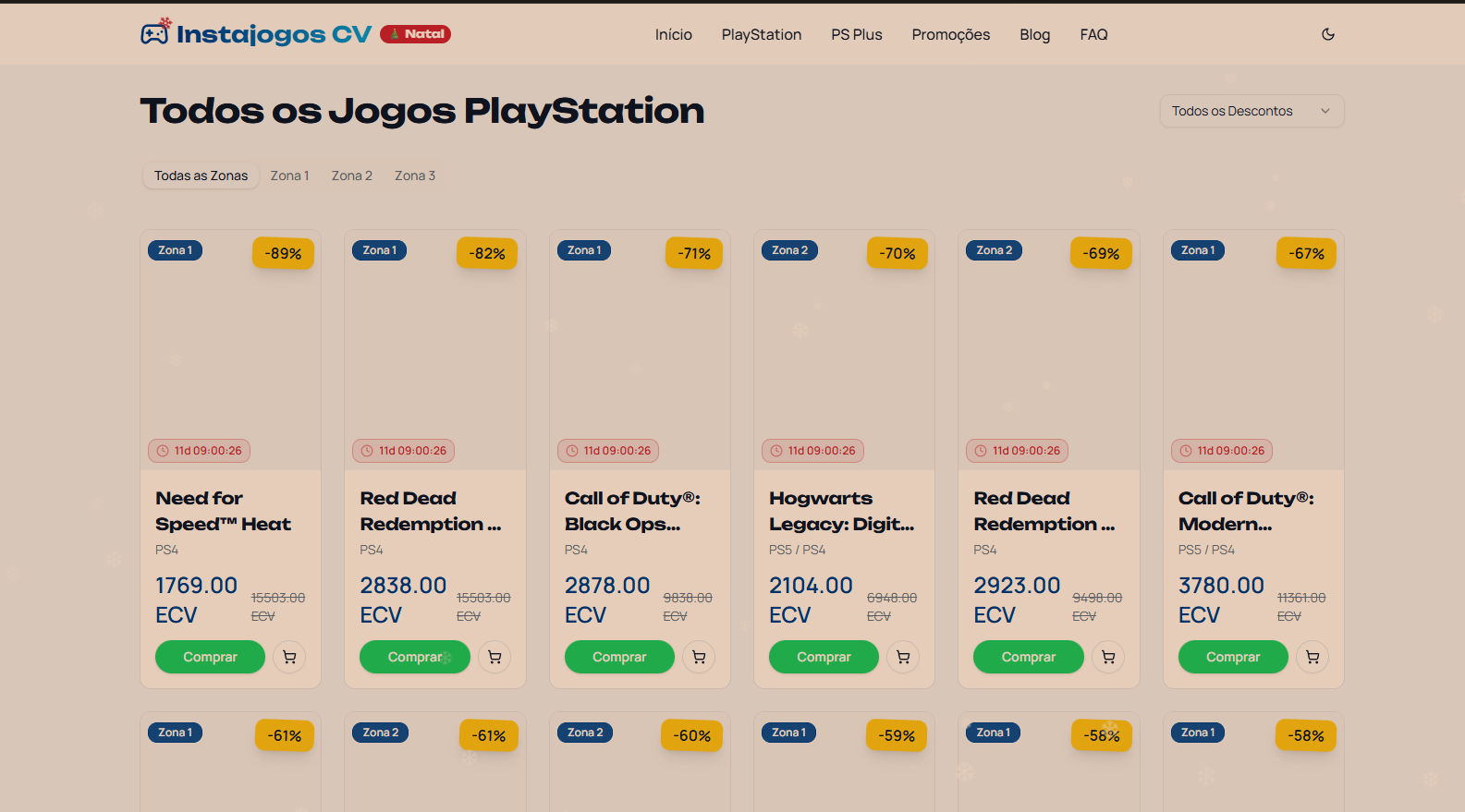The width and height of the screenshot is (1465, 812).
Task: Click cart icon for 2838.00 ECV Red Dead Redemption
Action: (494, 657)
